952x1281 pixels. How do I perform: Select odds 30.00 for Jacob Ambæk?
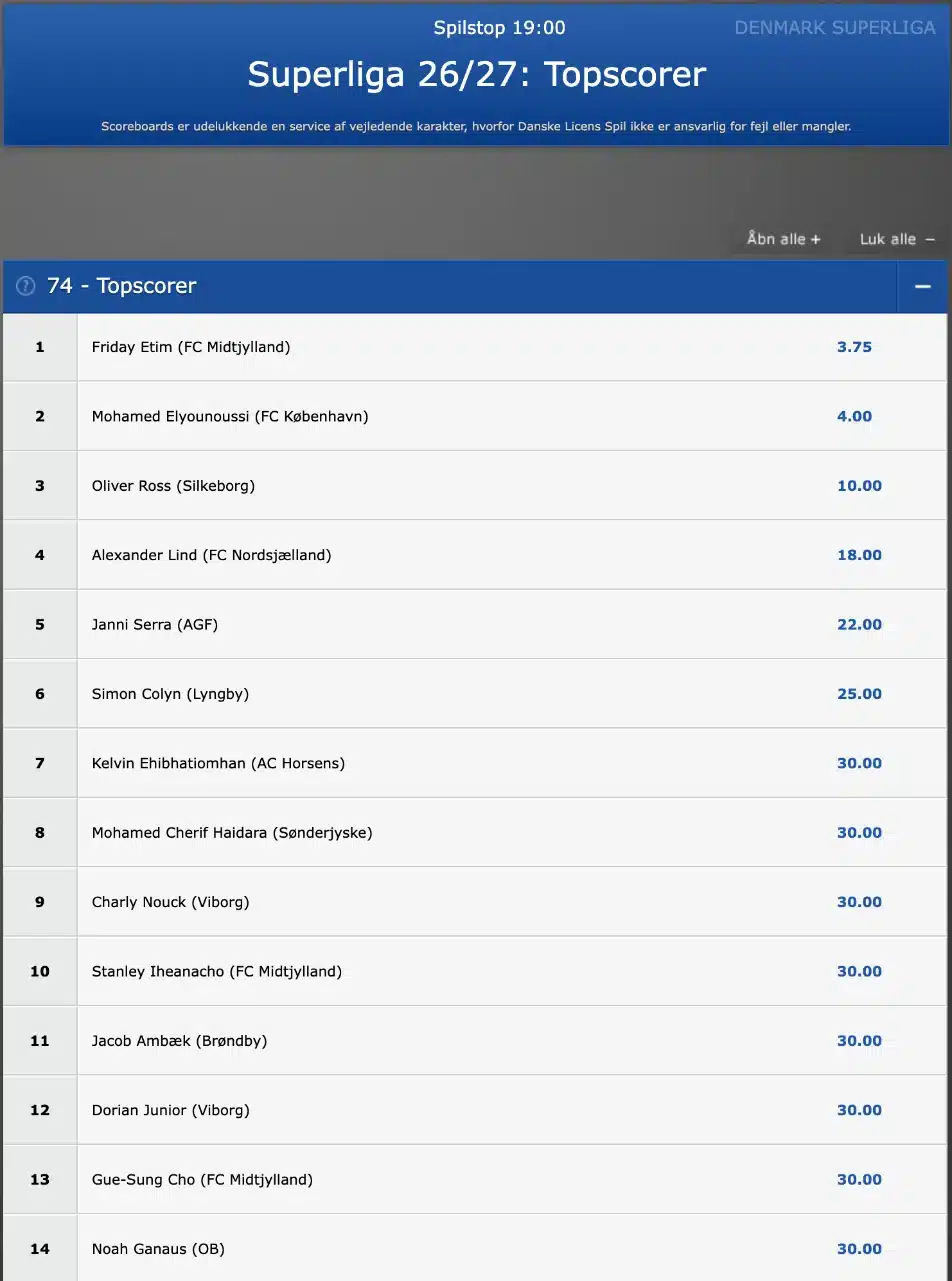(859, 1041)
